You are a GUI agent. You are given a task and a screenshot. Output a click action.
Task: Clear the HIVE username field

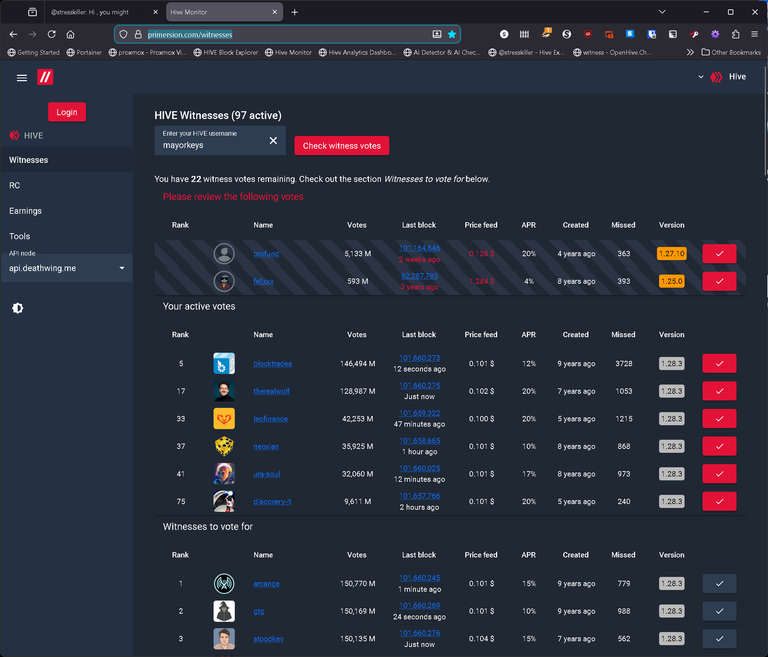273,141
